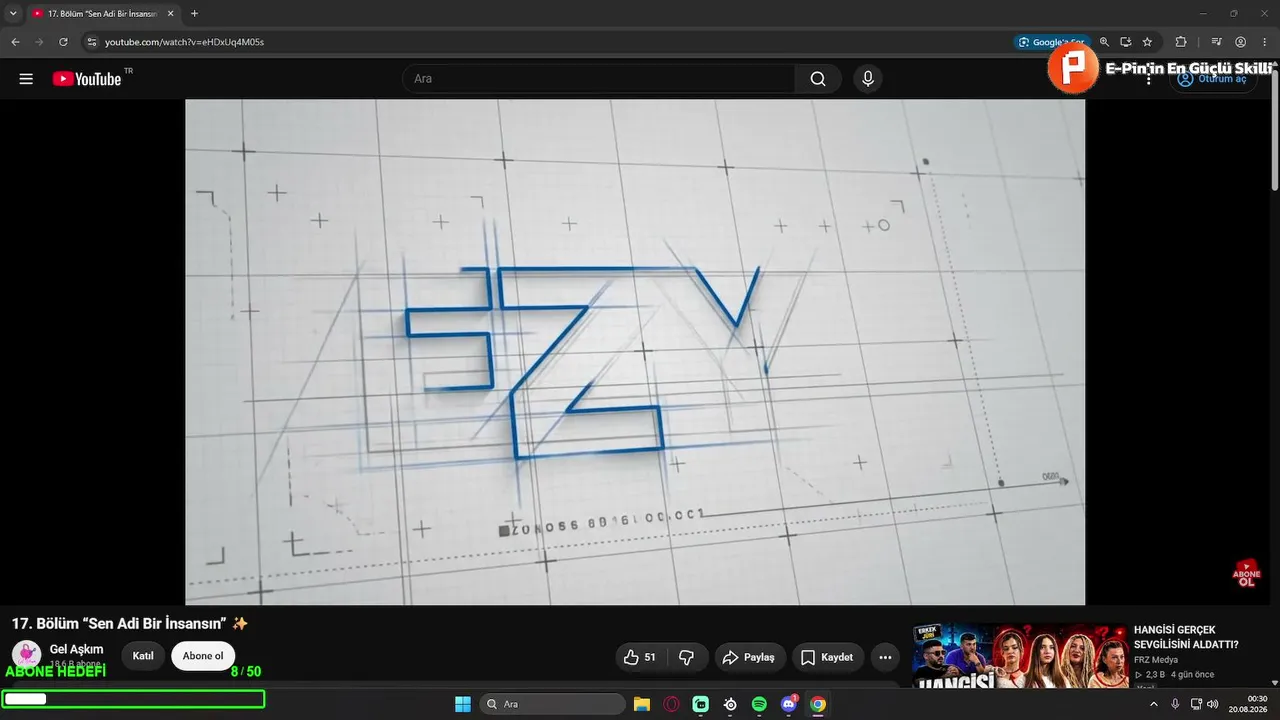The height and width of the screenshot is (720, 1280).
Task: Click the taskbar search box Ara
Action: (x=553, y=704)
